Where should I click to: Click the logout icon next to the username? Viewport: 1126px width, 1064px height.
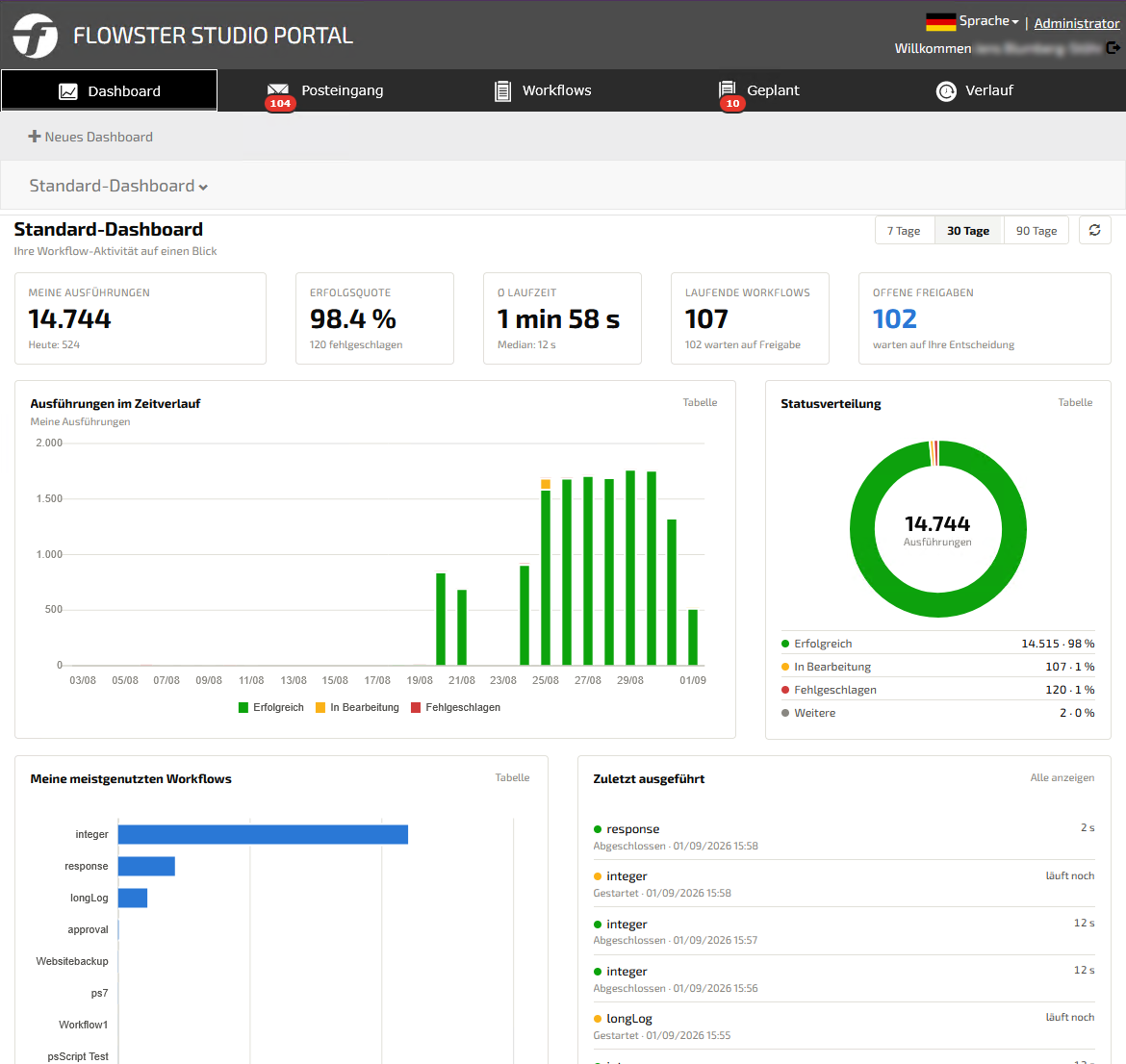tap(1113, 48)
